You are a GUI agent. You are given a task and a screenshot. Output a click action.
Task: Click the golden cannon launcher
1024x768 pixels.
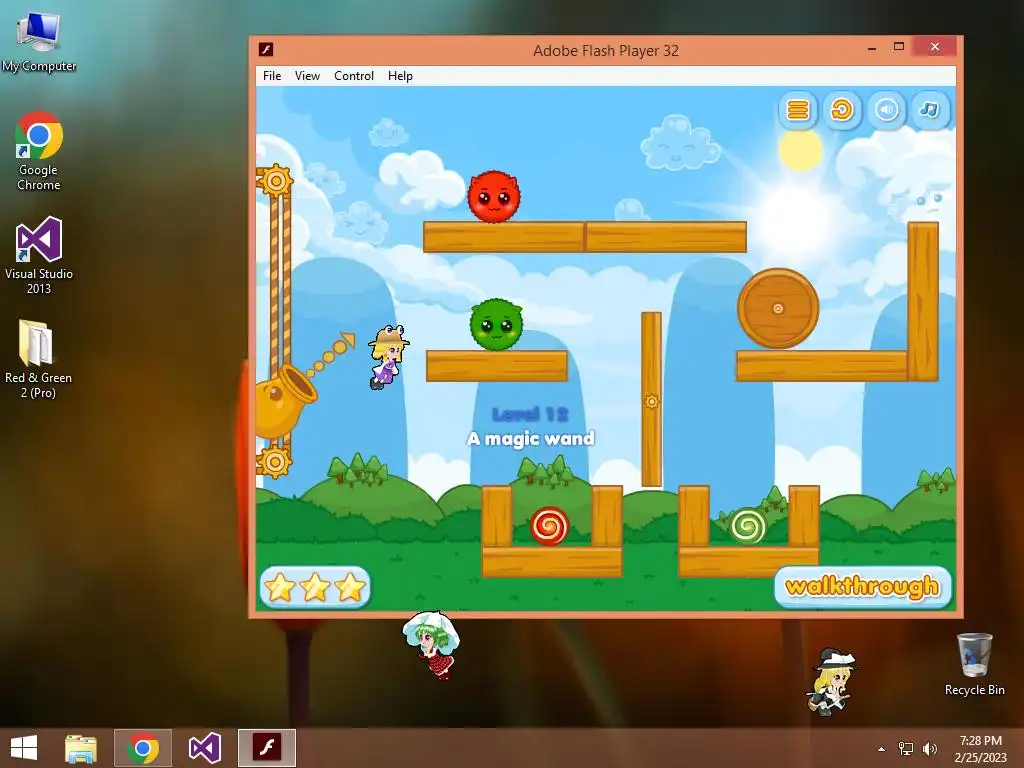283,400
